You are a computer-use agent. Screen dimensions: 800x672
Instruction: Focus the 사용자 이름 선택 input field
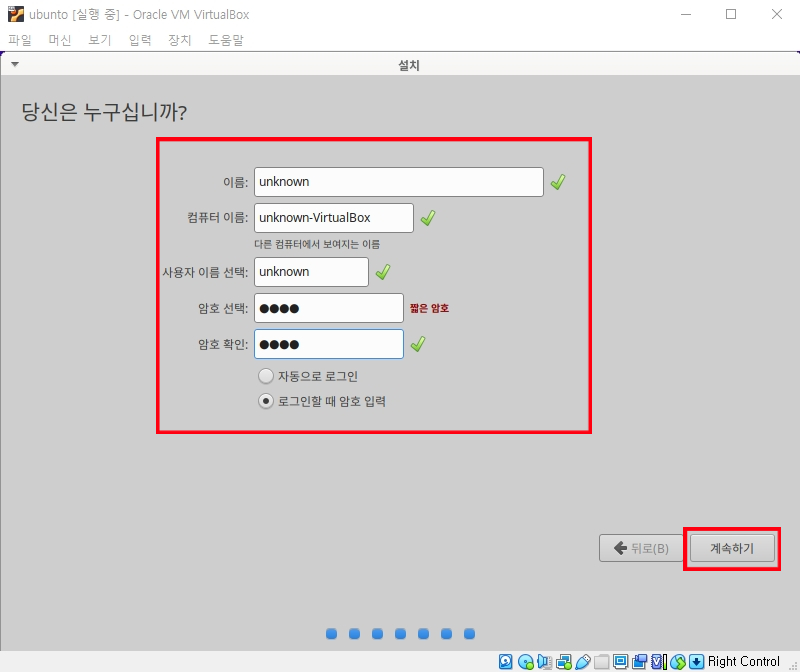coord(312,272)
